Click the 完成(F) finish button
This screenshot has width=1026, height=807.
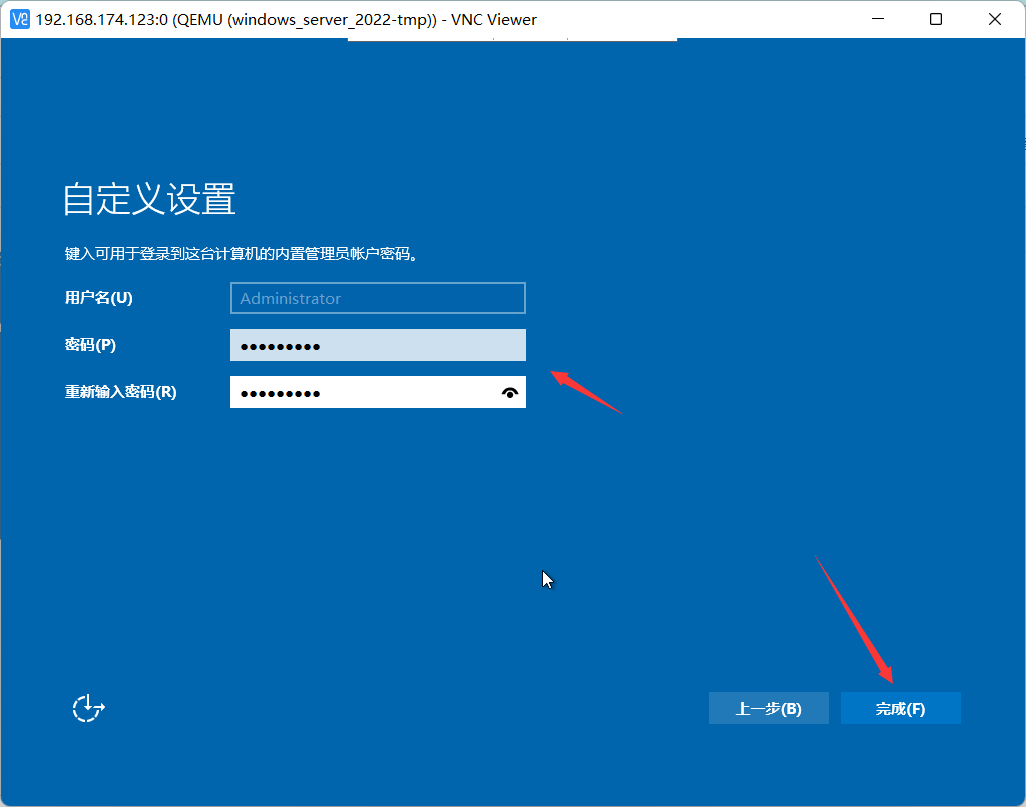(900, 708)
